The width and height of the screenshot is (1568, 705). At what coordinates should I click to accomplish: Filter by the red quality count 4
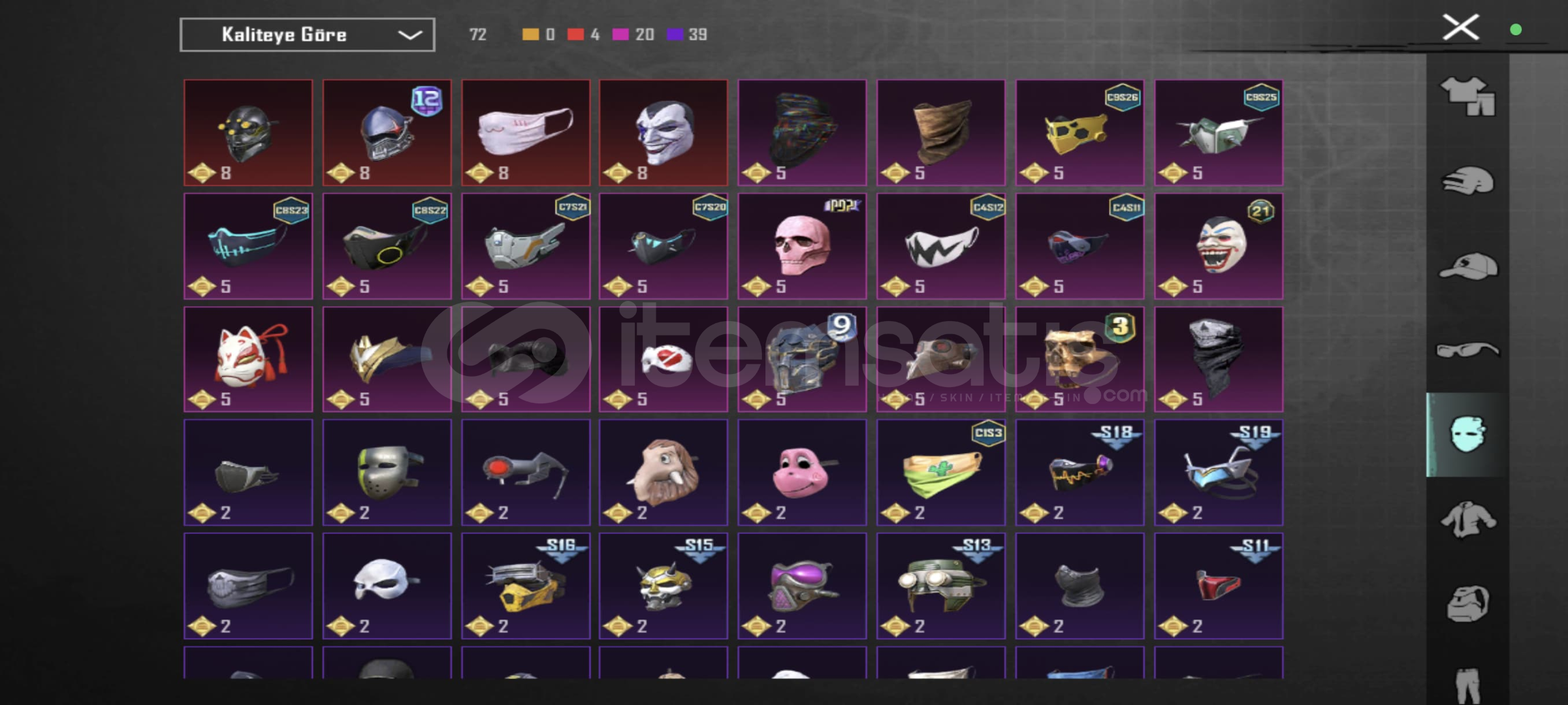tap(583, 34)
